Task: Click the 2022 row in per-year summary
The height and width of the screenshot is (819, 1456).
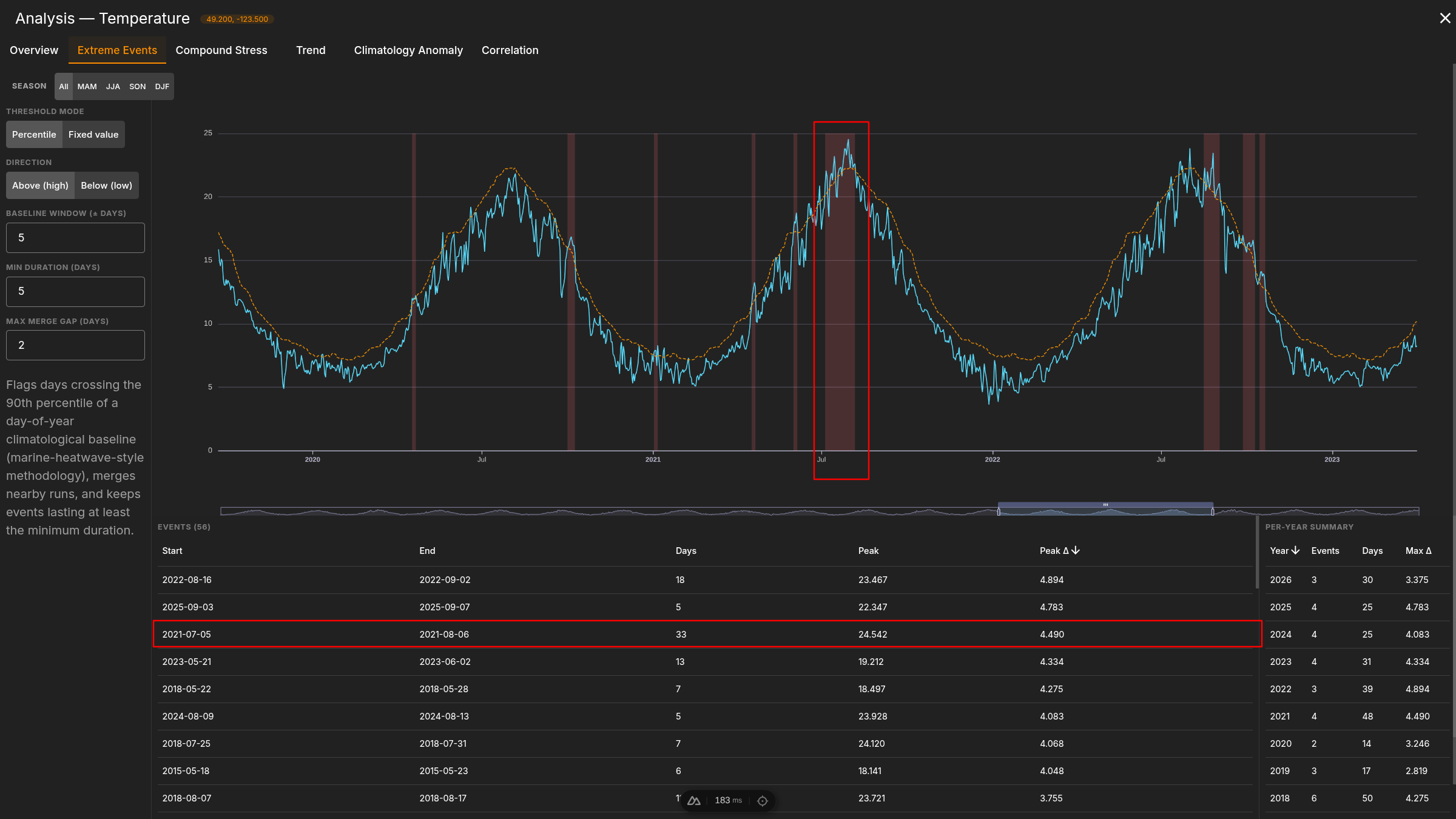Action: [1357, 689]
